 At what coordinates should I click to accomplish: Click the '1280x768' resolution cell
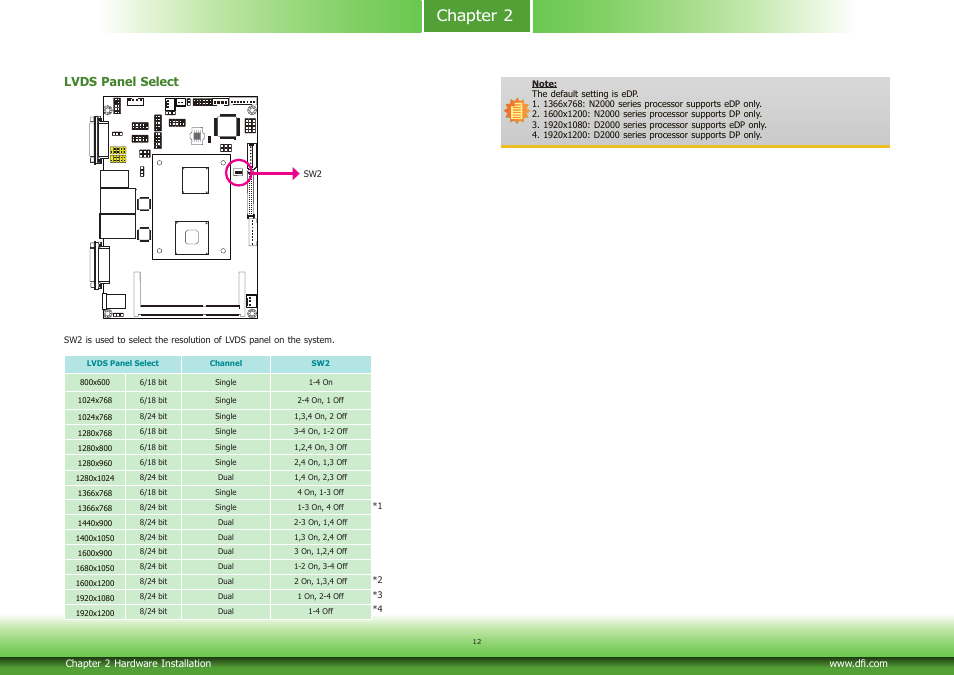click(95, 432)
